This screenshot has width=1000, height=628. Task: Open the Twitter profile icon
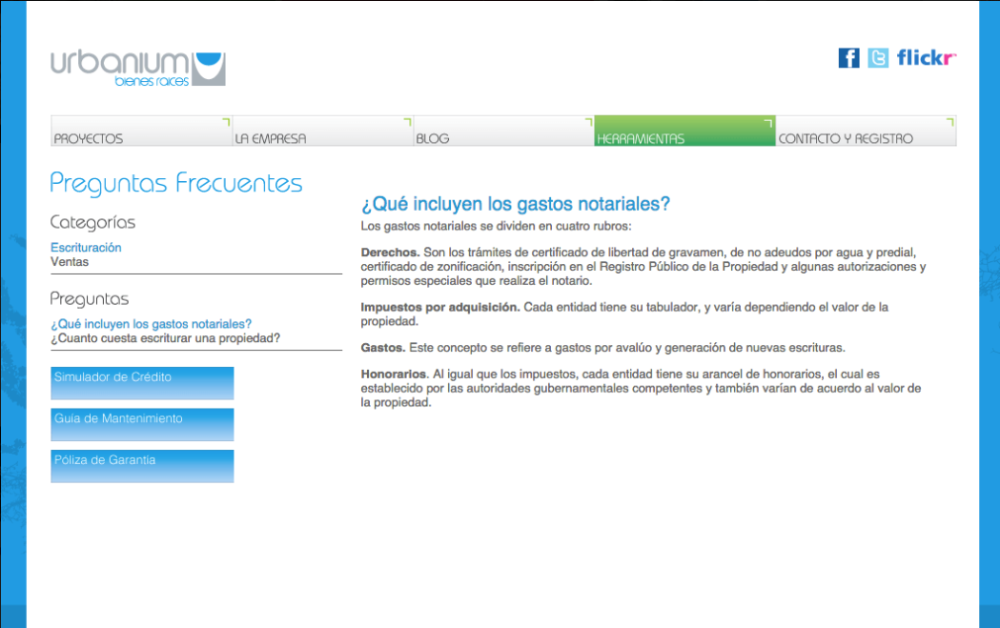click(x=878, y=58)
